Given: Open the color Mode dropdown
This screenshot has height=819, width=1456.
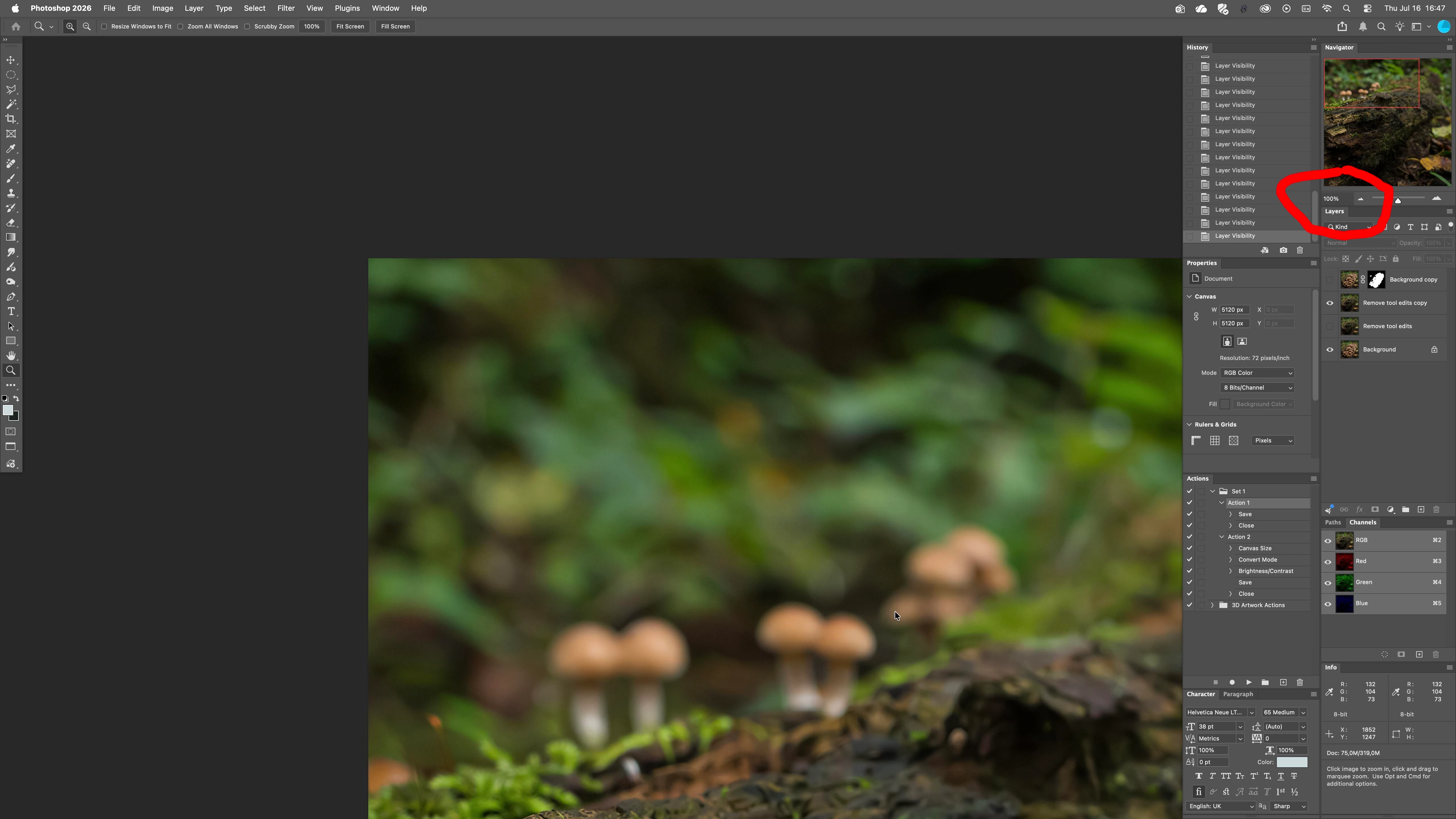Looking at the screenshot, I should [1257, 373].
